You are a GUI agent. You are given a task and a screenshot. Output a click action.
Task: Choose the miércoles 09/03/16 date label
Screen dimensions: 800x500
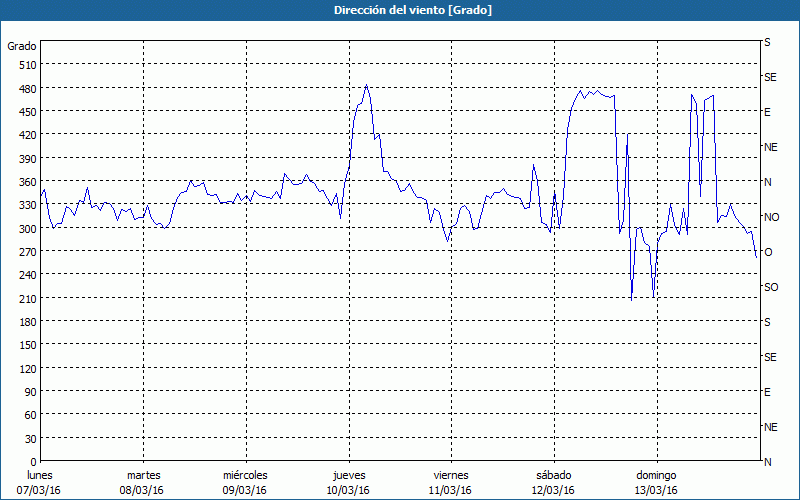tap(245, 482)
